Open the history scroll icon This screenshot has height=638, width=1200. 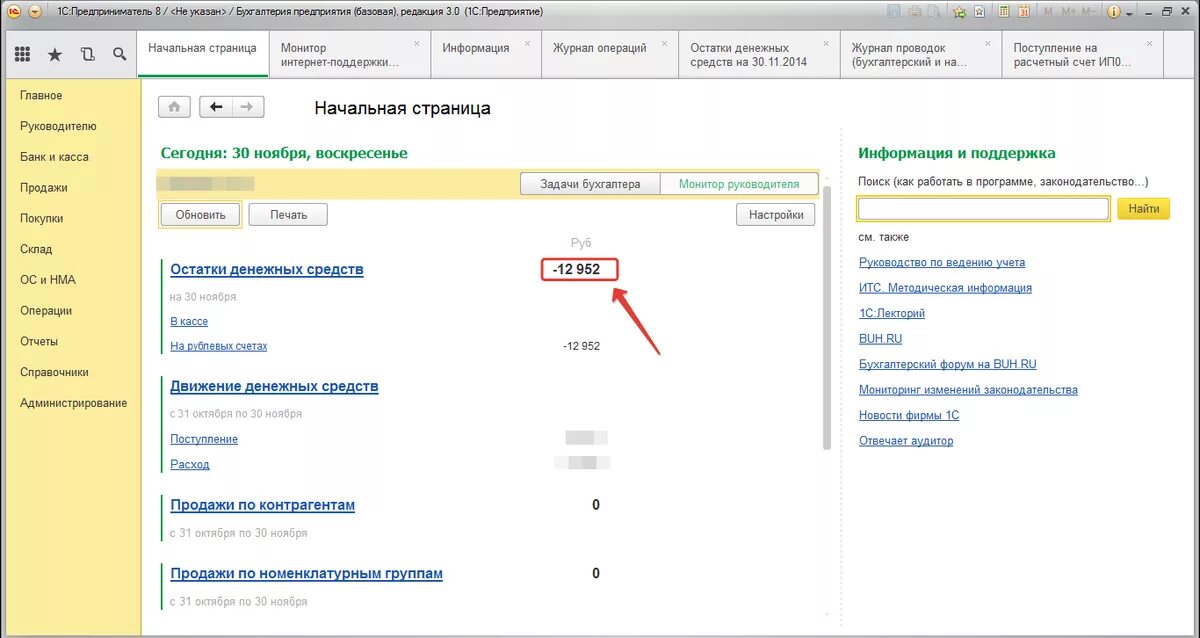pyautogui.click(x=87, y=54)
